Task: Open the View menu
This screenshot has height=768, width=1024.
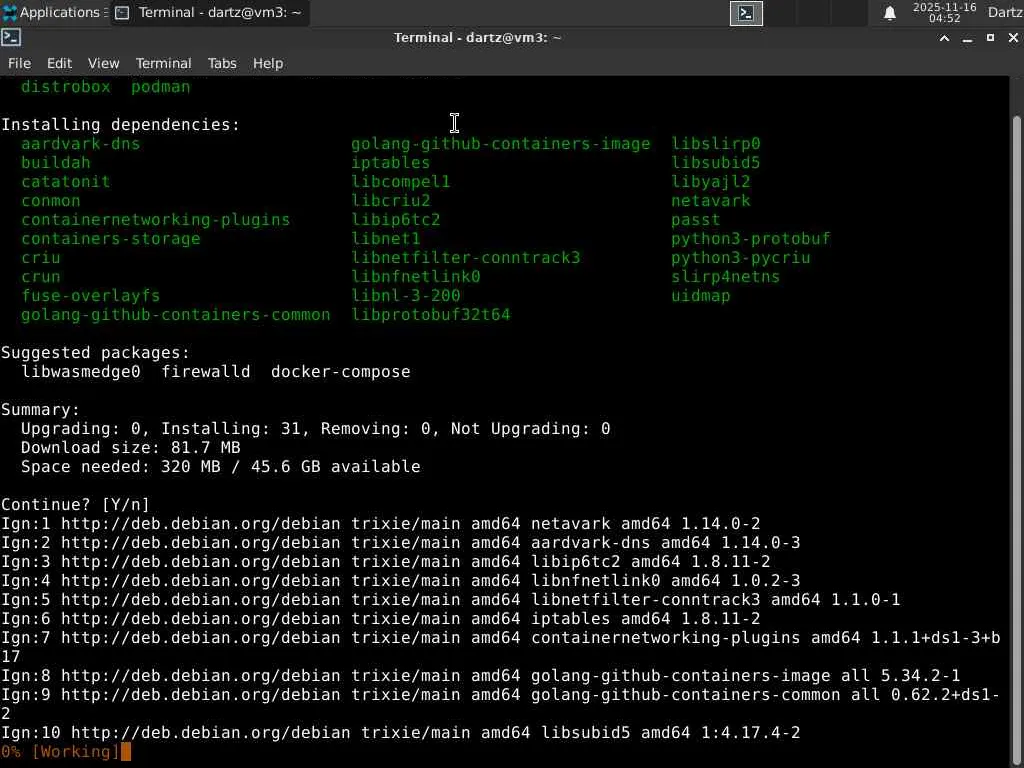Action: (x=103, y=63)
